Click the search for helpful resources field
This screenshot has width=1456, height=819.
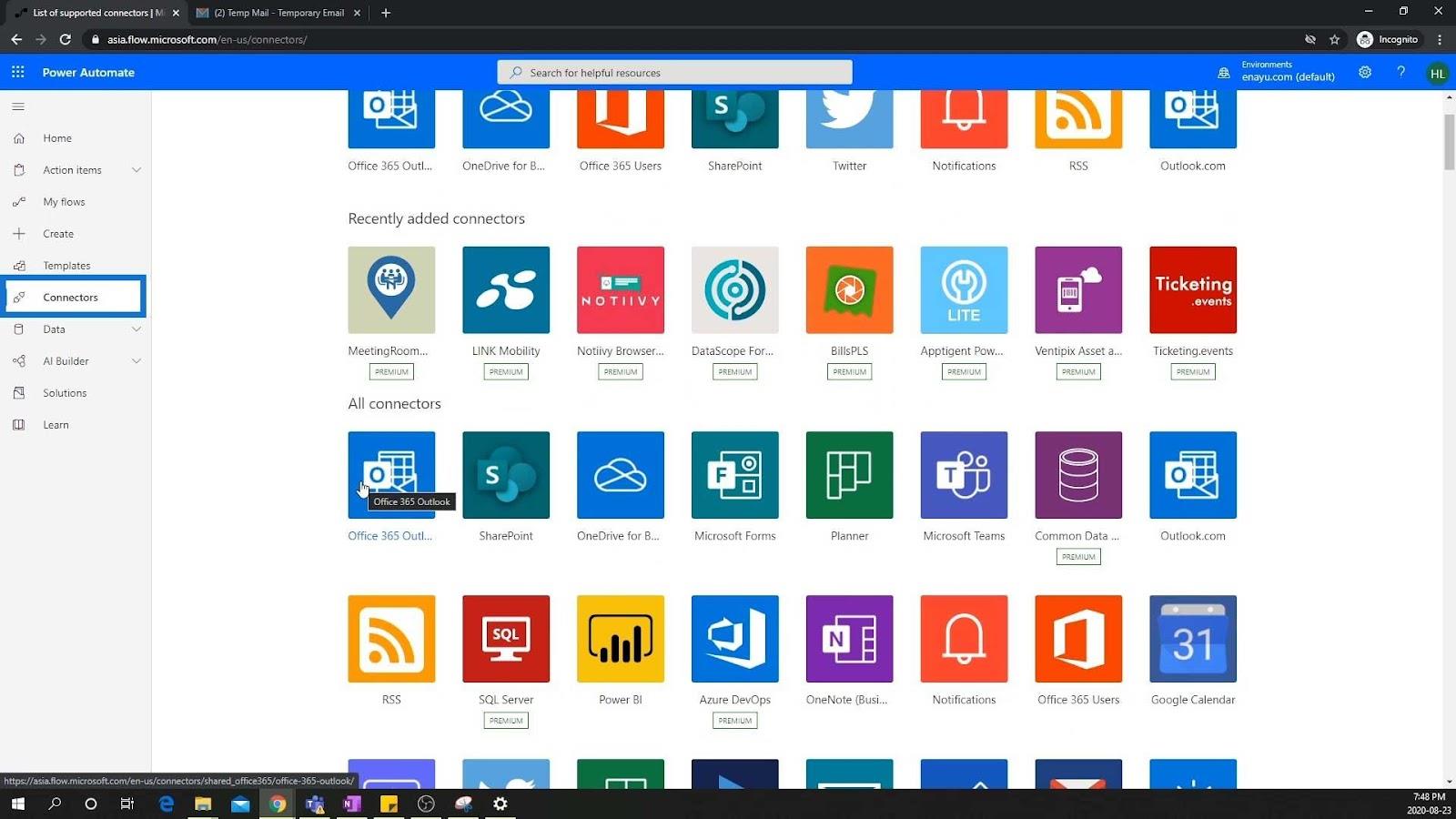674,72
